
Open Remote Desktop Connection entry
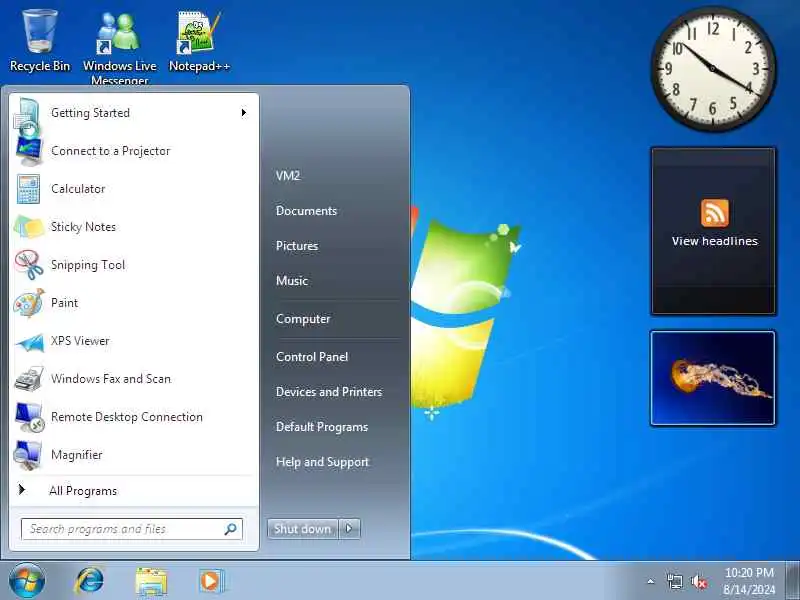pyautogui.click(x=134, y=417)
